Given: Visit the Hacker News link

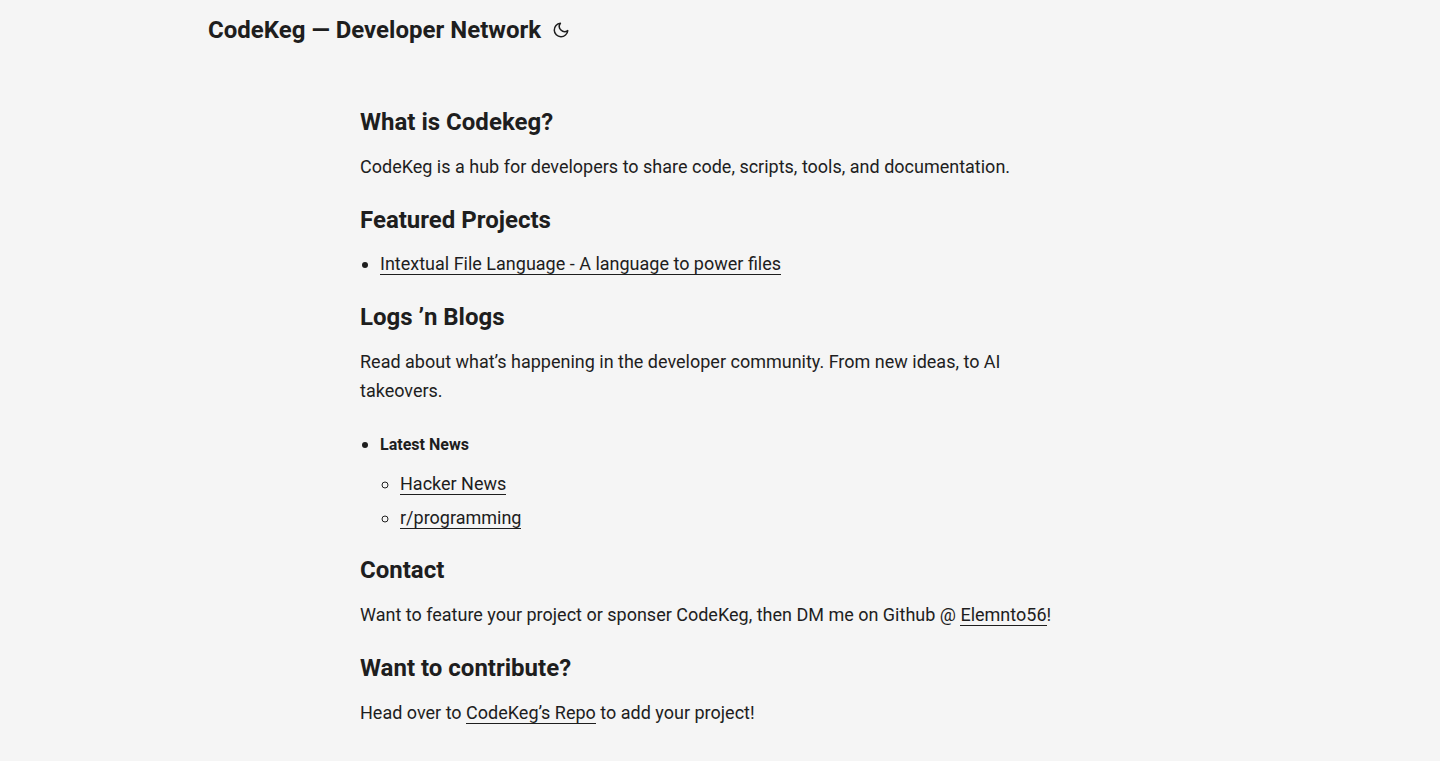Looking at the screenshot, I should [453, 484].
